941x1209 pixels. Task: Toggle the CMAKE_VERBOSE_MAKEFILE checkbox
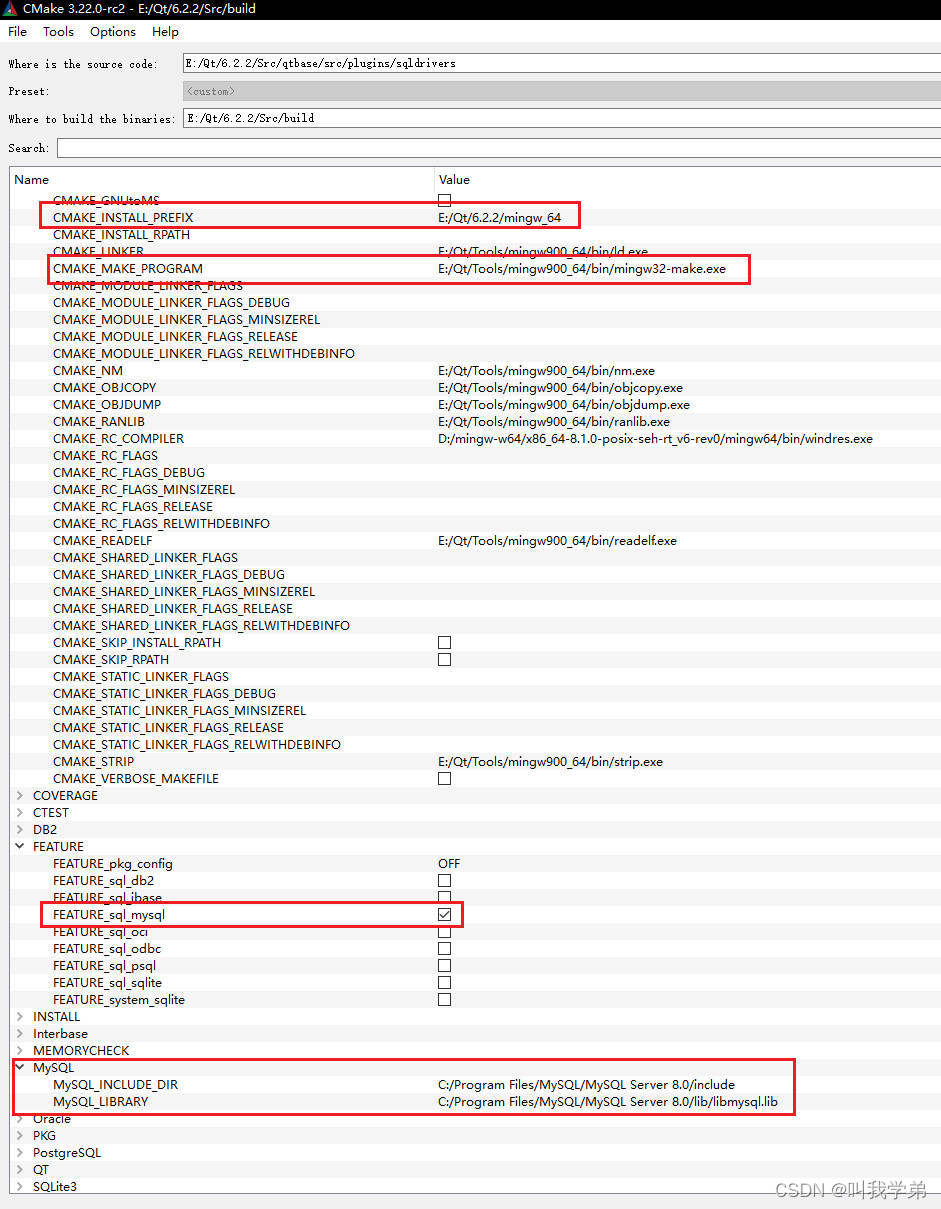pos(444,778)
